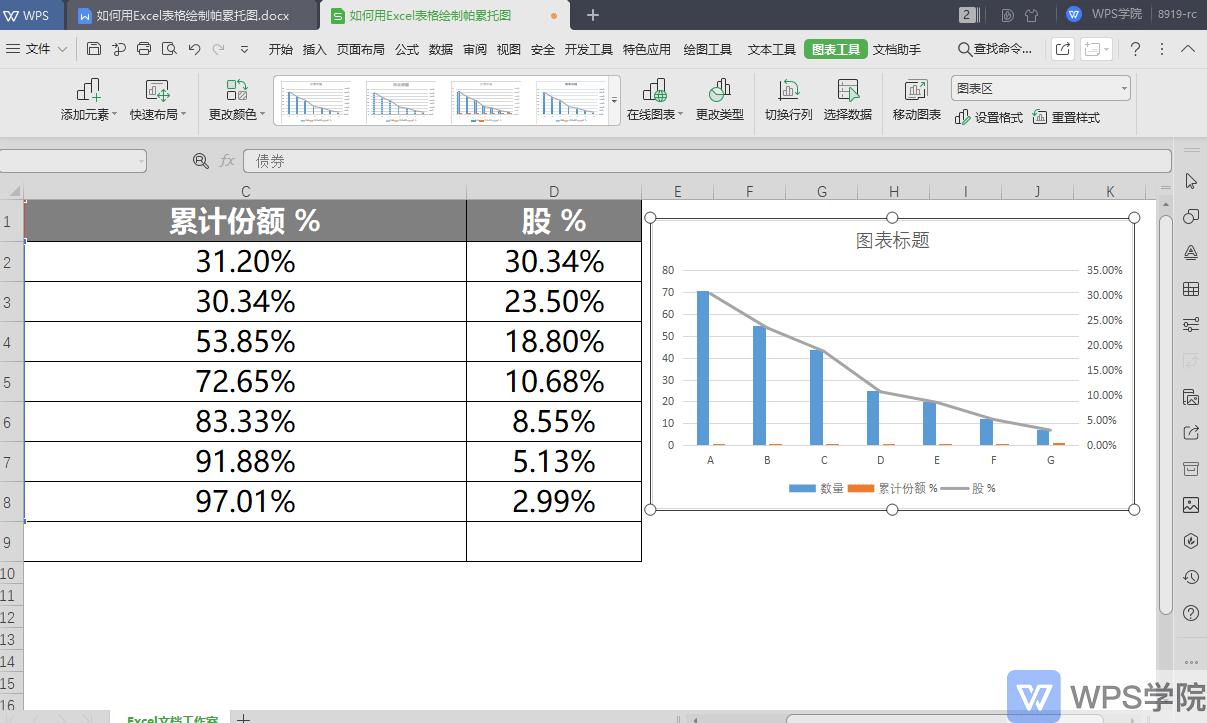Click the magnifier icon beside the formula bar
Viewport: 1207px width, 723px height.
[x=200, y=160]
